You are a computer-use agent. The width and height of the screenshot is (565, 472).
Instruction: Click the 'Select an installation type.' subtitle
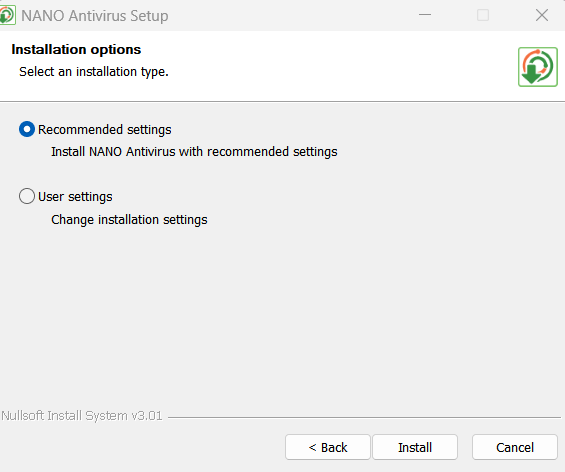click(94, 72)
